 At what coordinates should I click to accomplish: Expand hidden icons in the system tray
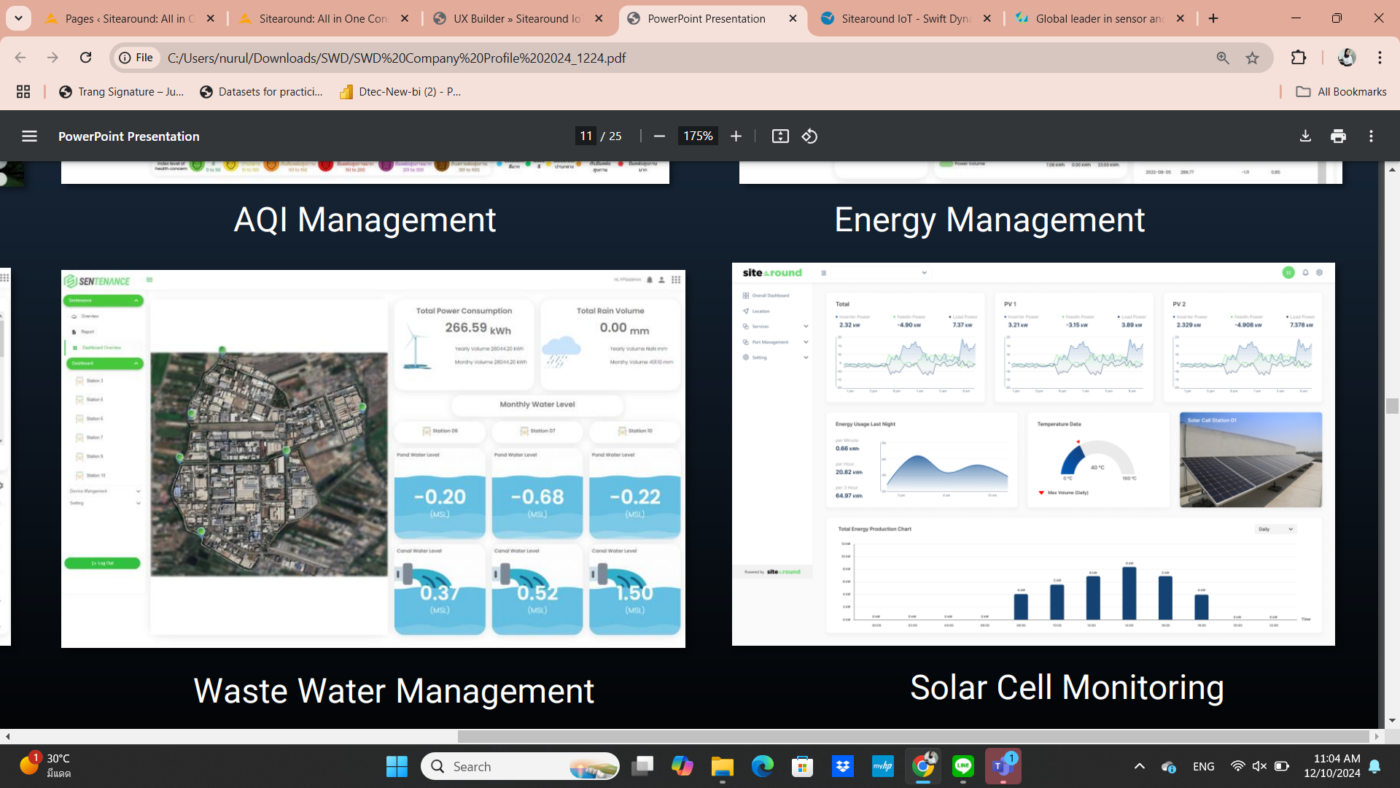point(1139,766)
